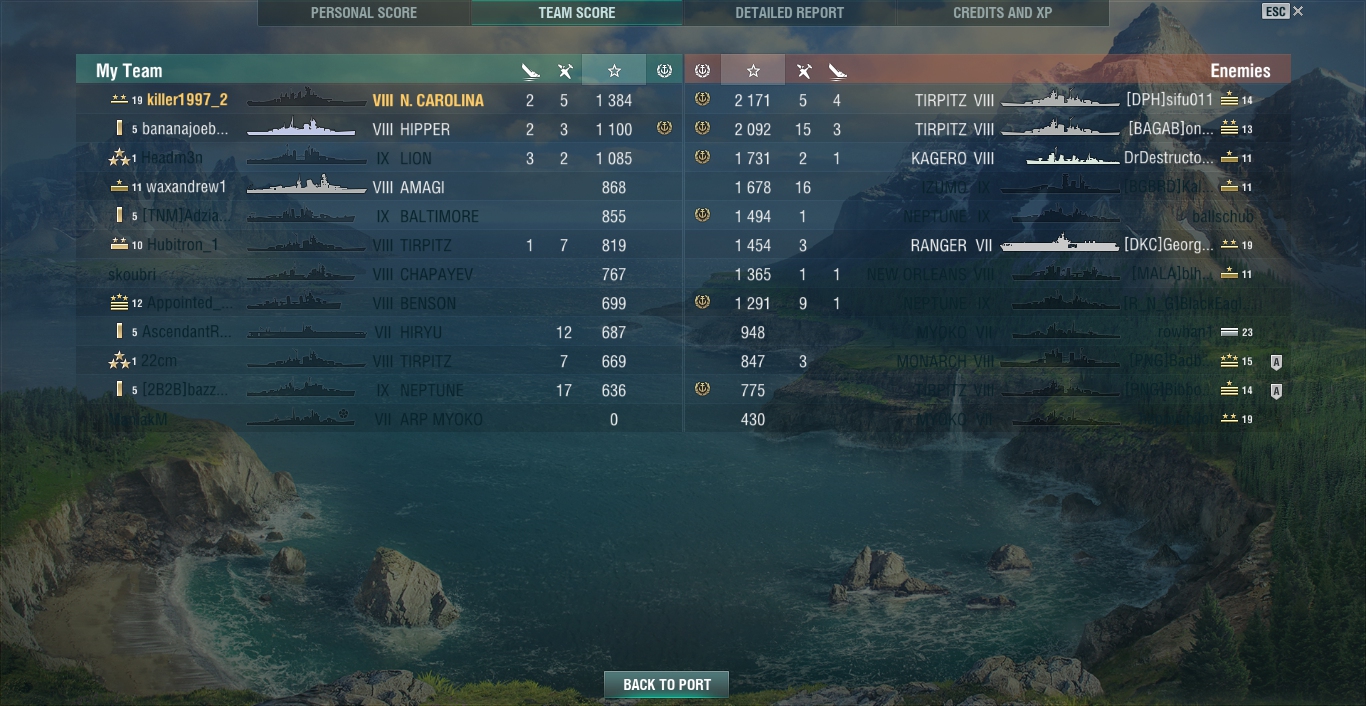
Task: Switch to the Personal Score tab
Action: [x=364, y=13]
